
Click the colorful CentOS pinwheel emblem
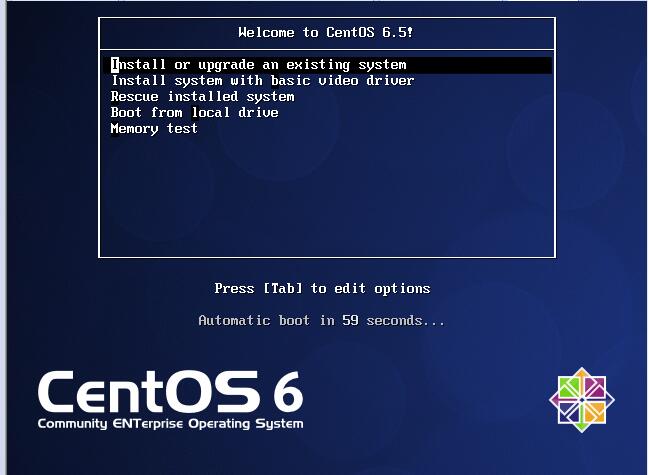tap(582, 400)
